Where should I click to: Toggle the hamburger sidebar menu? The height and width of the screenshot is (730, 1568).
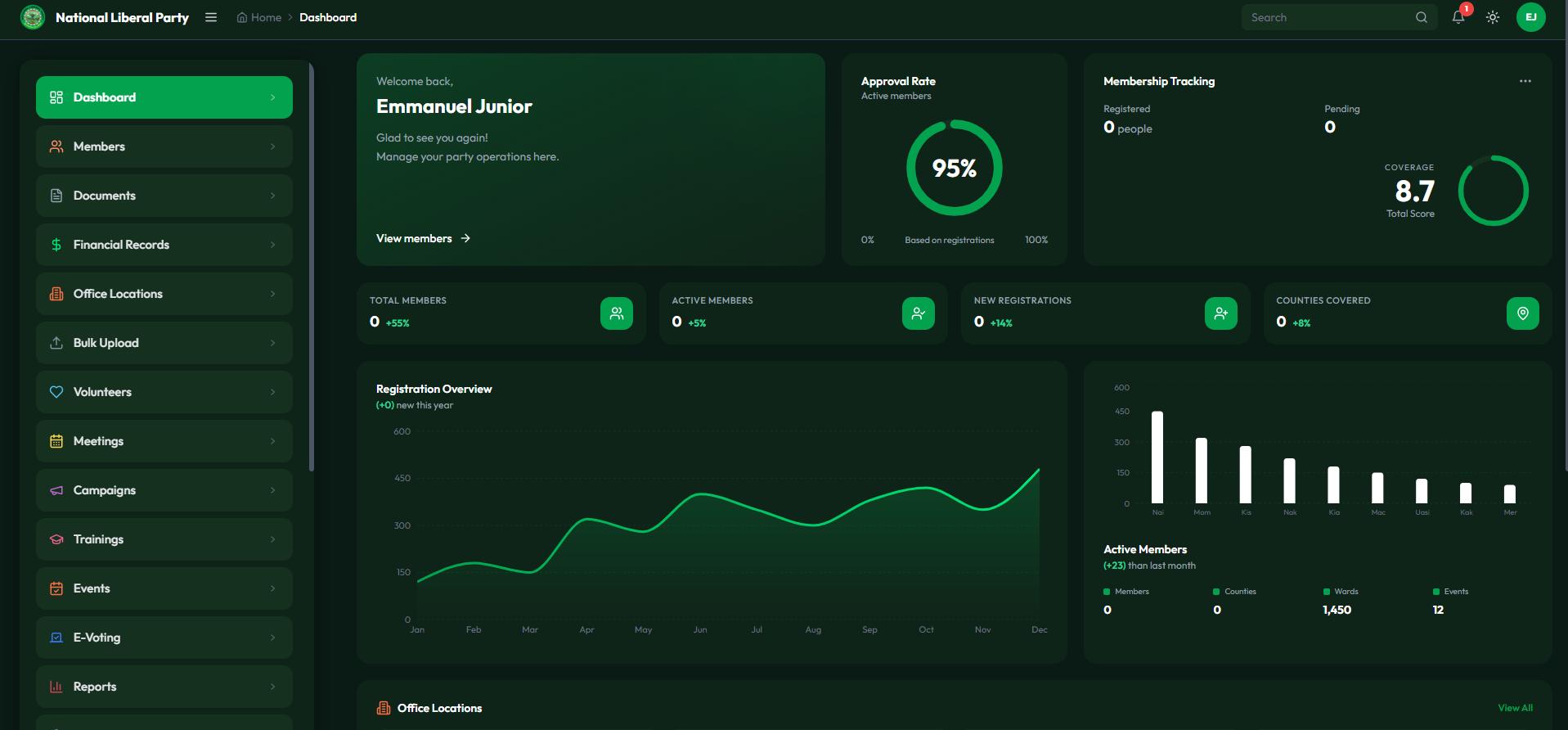coord(211,17)
